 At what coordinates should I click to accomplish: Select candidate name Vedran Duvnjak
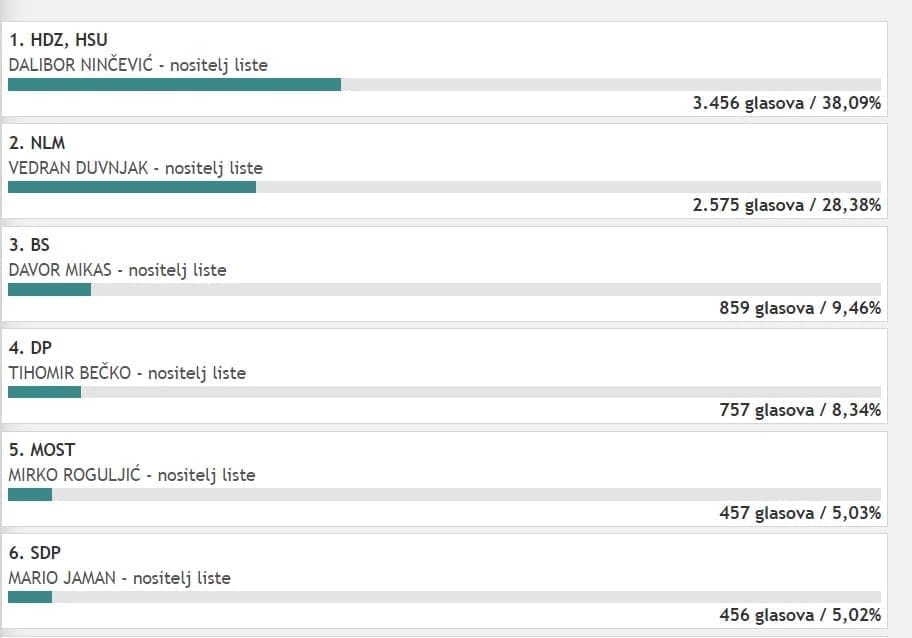pos(80,168)
